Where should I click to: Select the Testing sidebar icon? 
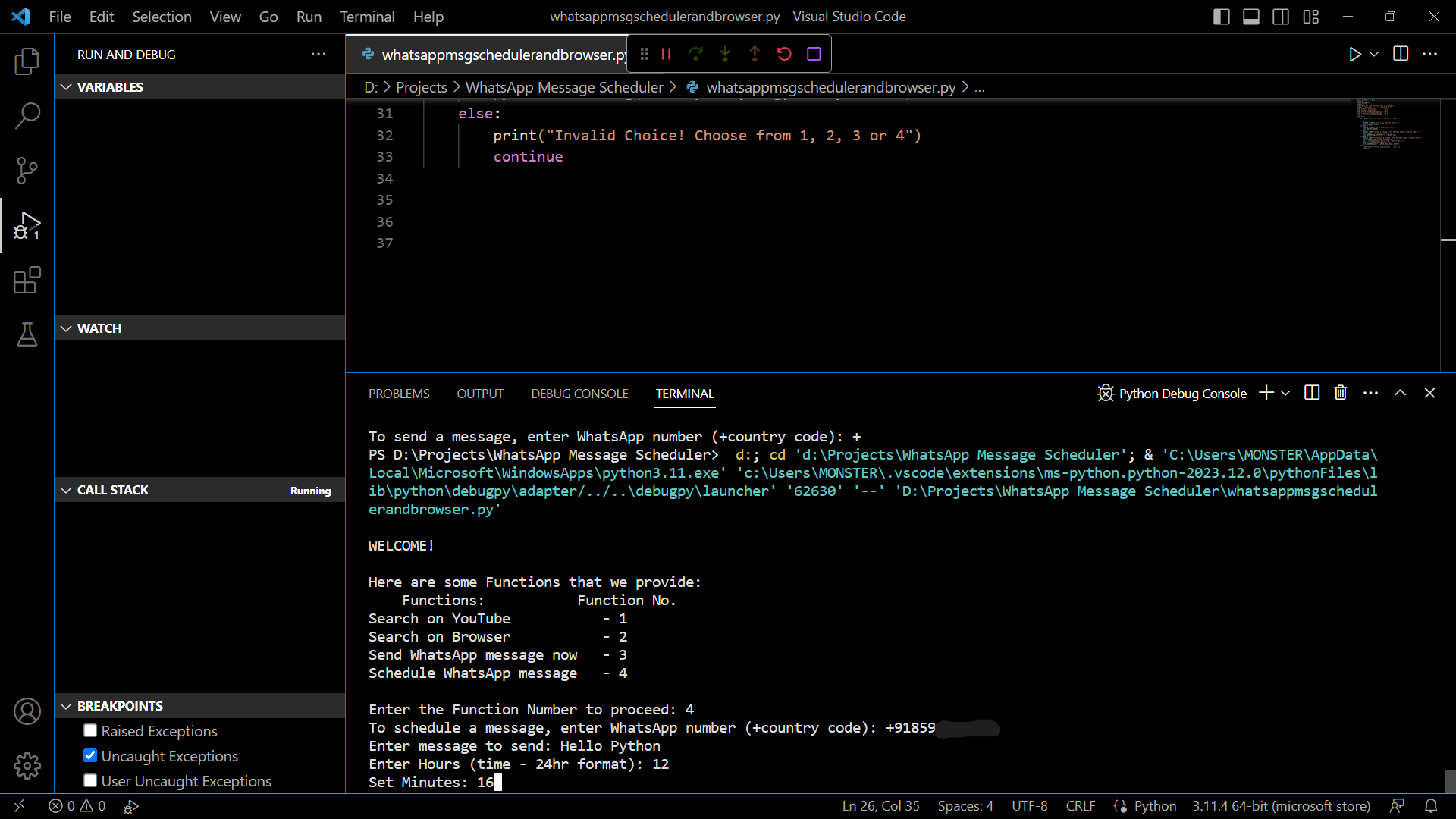pyautogui.click(x=27, y=334)
